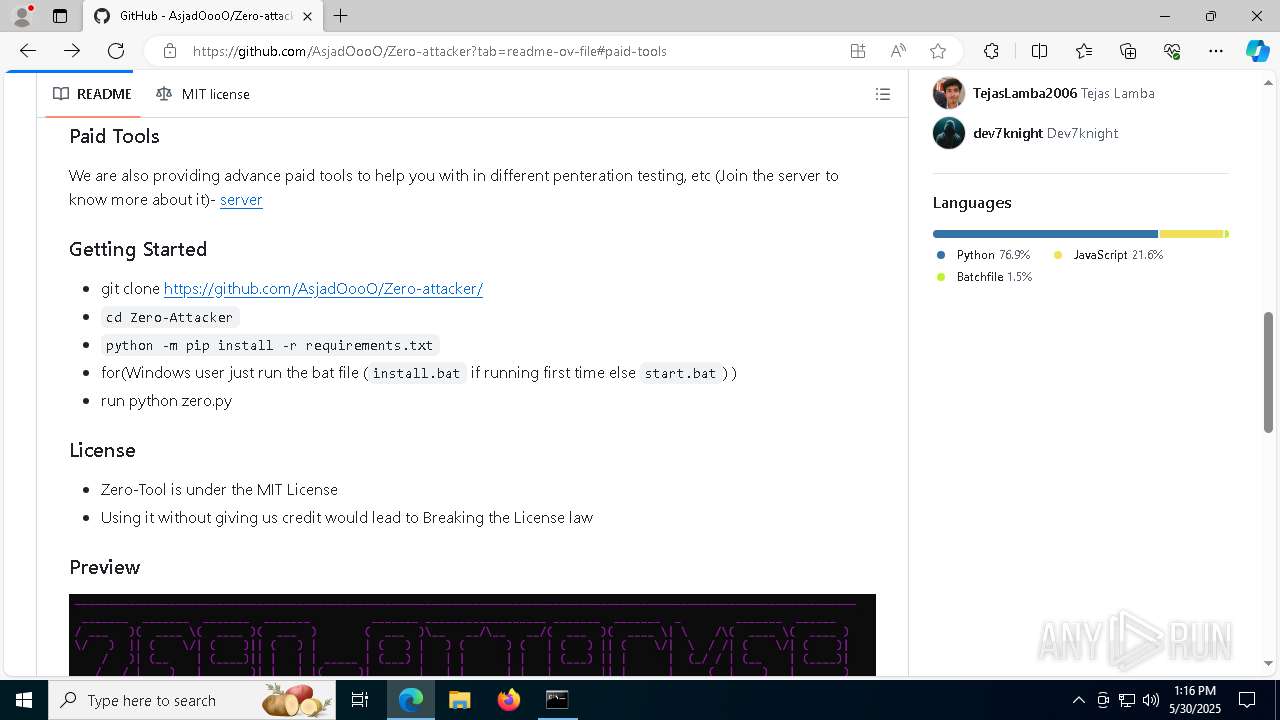
Task: Click TejasLamba2006 avatar image
Action: click(x=949, y=93)
